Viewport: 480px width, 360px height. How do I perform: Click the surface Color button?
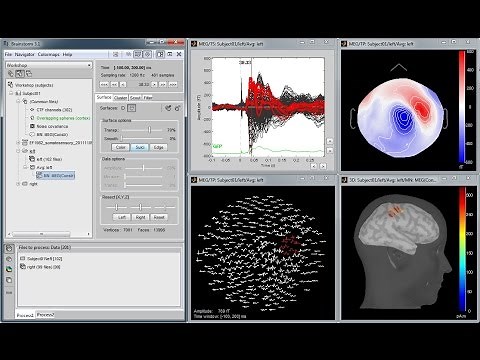click(120, 147)
